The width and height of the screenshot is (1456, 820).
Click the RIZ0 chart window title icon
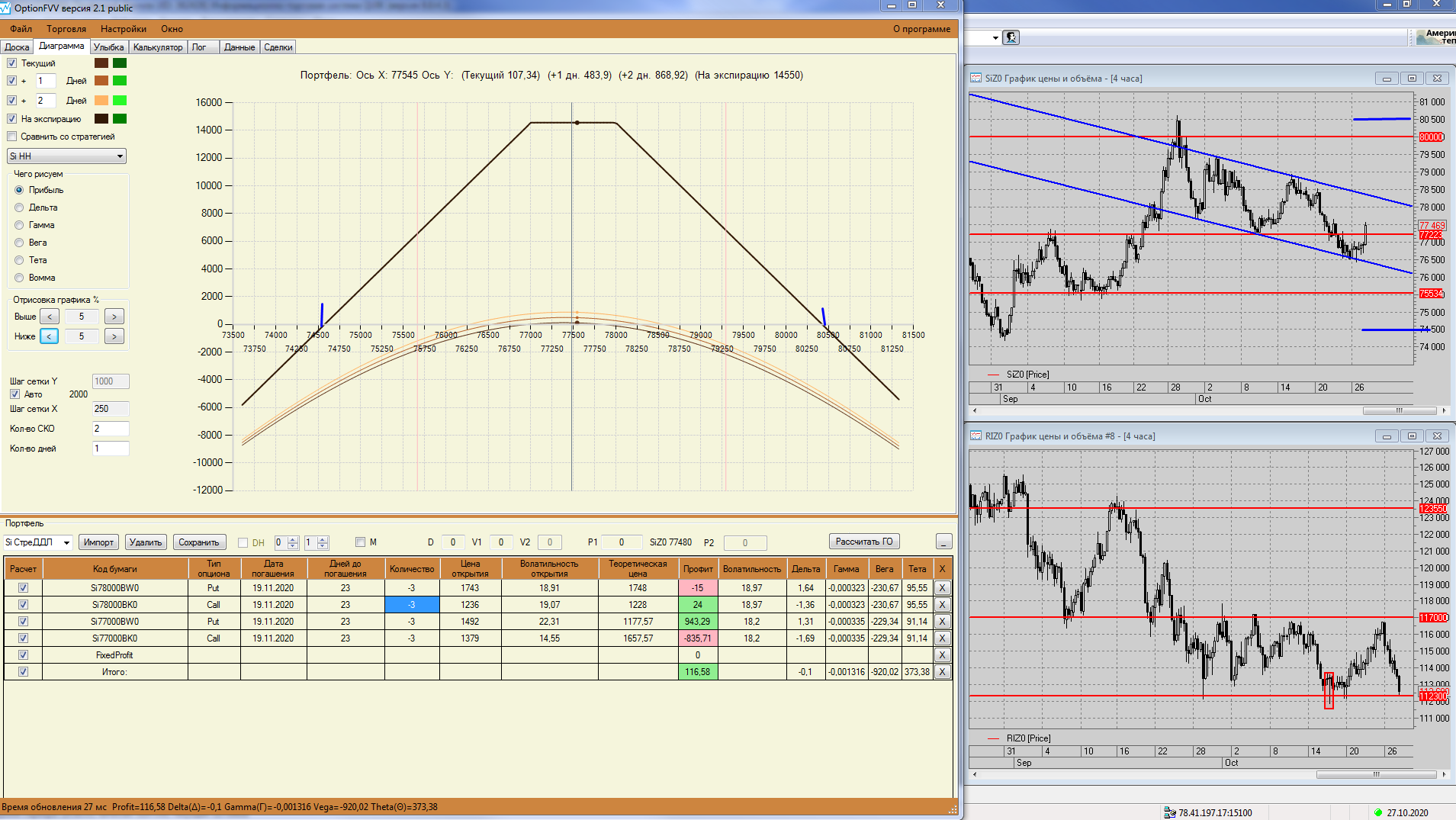(x=975, y=436)
